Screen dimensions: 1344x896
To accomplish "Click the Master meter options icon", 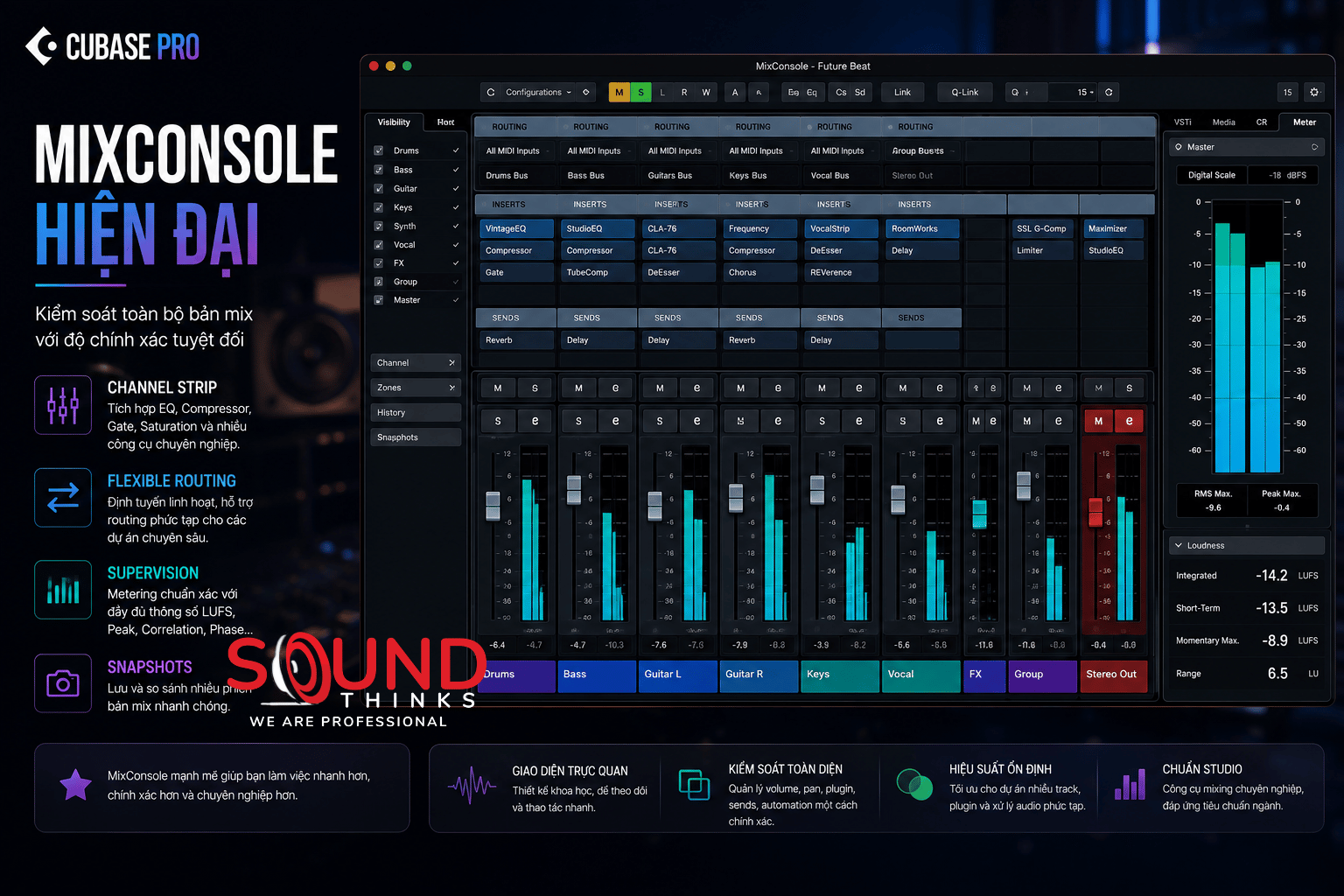I will click(x=1314, y=147).
